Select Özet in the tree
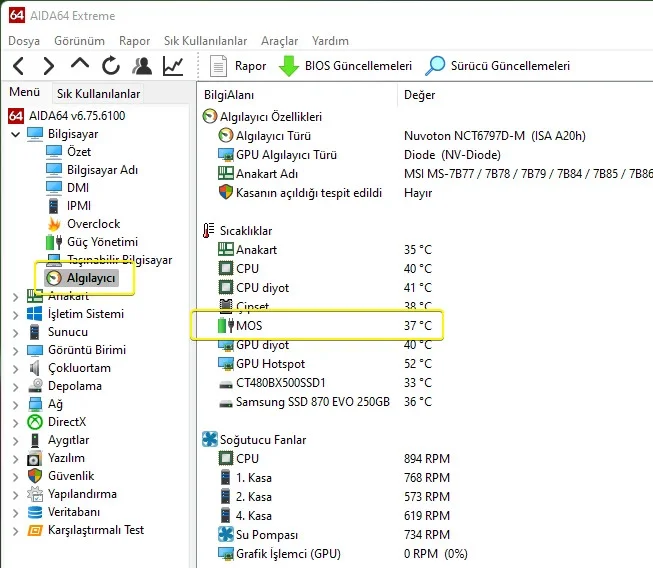 (68, 152)
